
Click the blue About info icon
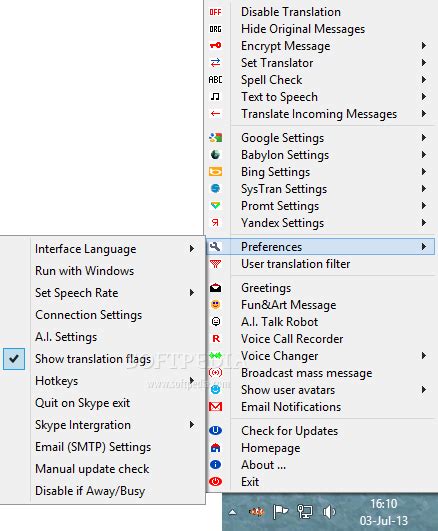[x=215, y=465]
